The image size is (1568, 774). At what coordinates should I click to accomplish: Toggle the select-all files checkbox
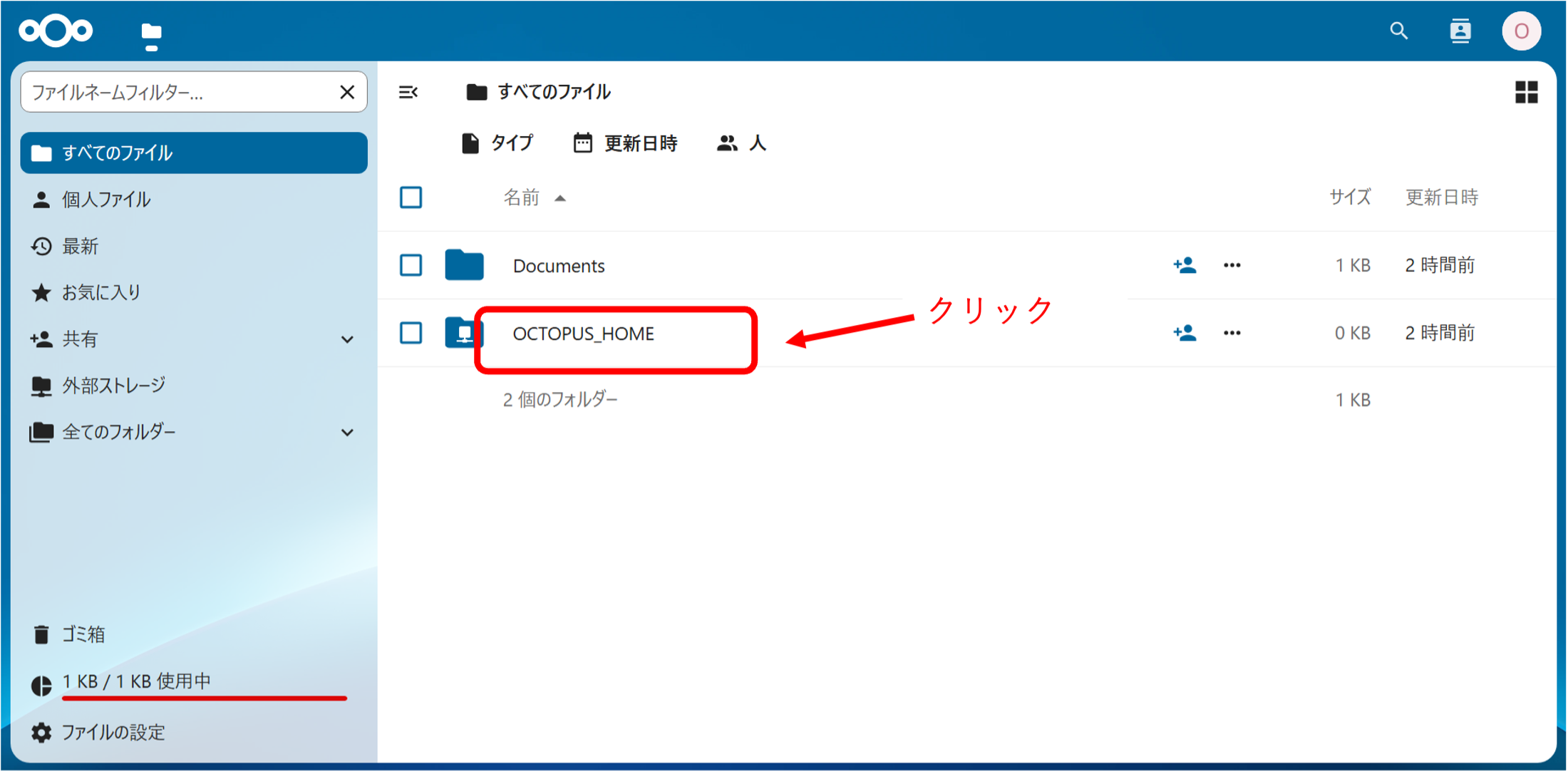(411, 197)
